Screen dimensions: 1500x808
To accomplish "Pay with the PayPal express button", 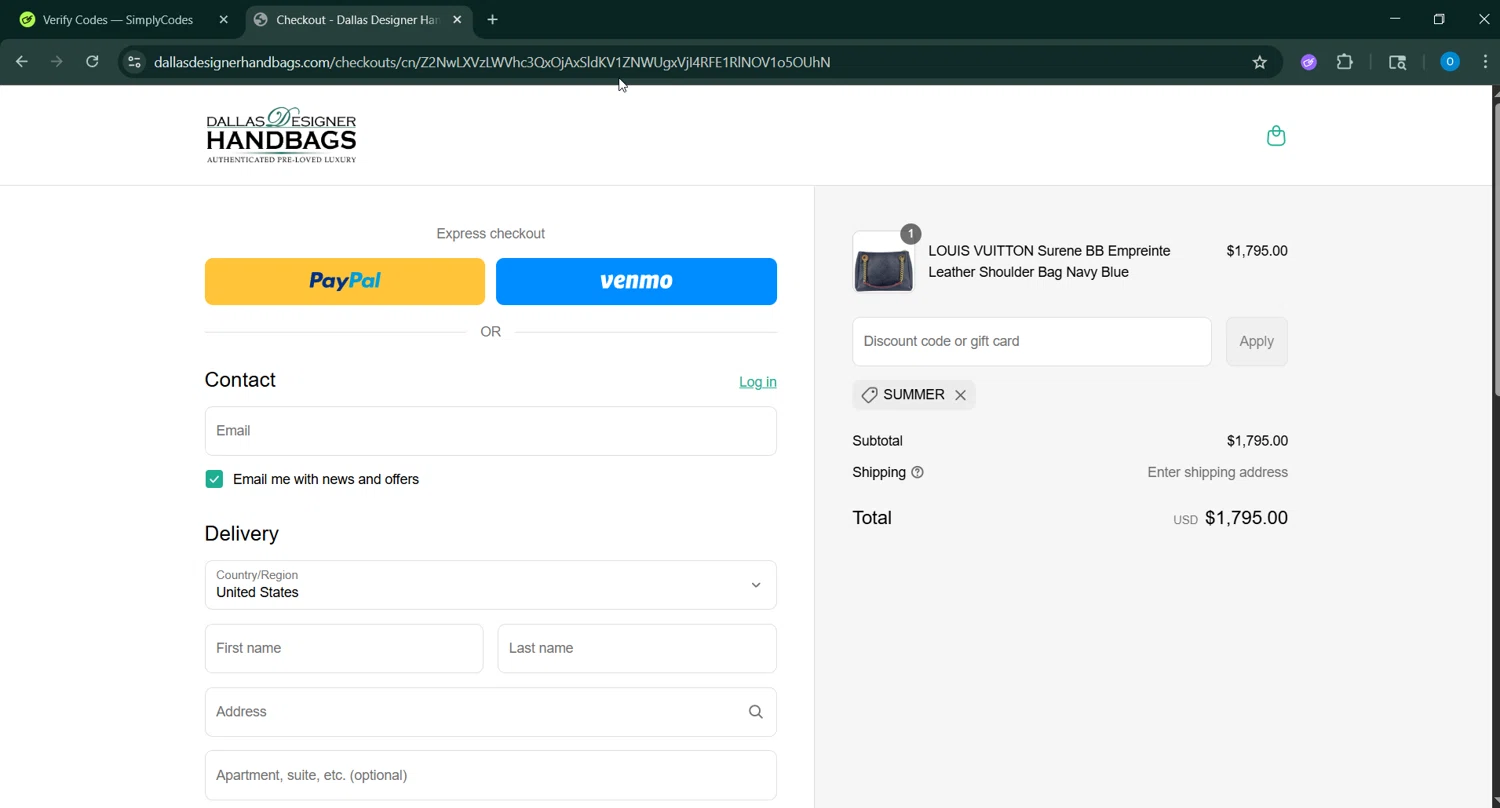I will point(345,281).
